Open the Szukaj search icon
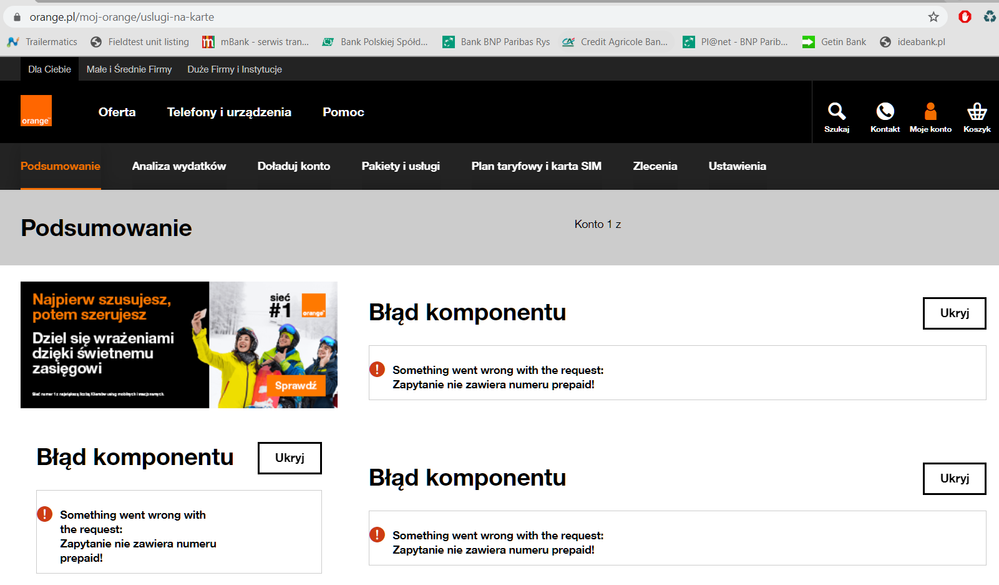 [x=837, y=117]
